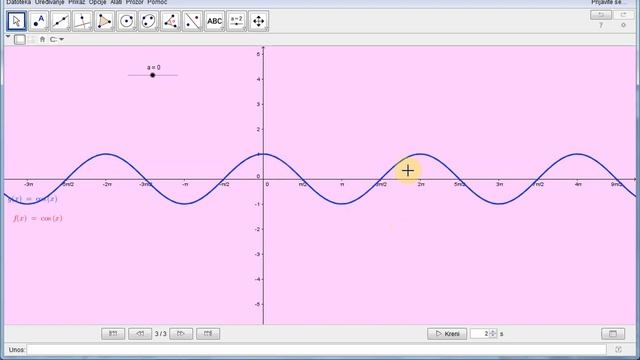Select the Perpendicular Line tool
Viewport: 640px width, 360px height.
[x=82, y=21]
